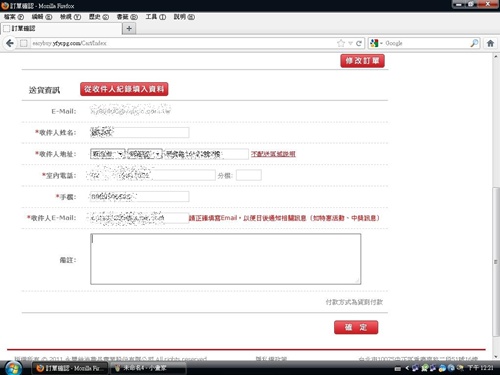Click the 分機 extension input field
This screenshot has height=375, width=500.
click(249, 175)
